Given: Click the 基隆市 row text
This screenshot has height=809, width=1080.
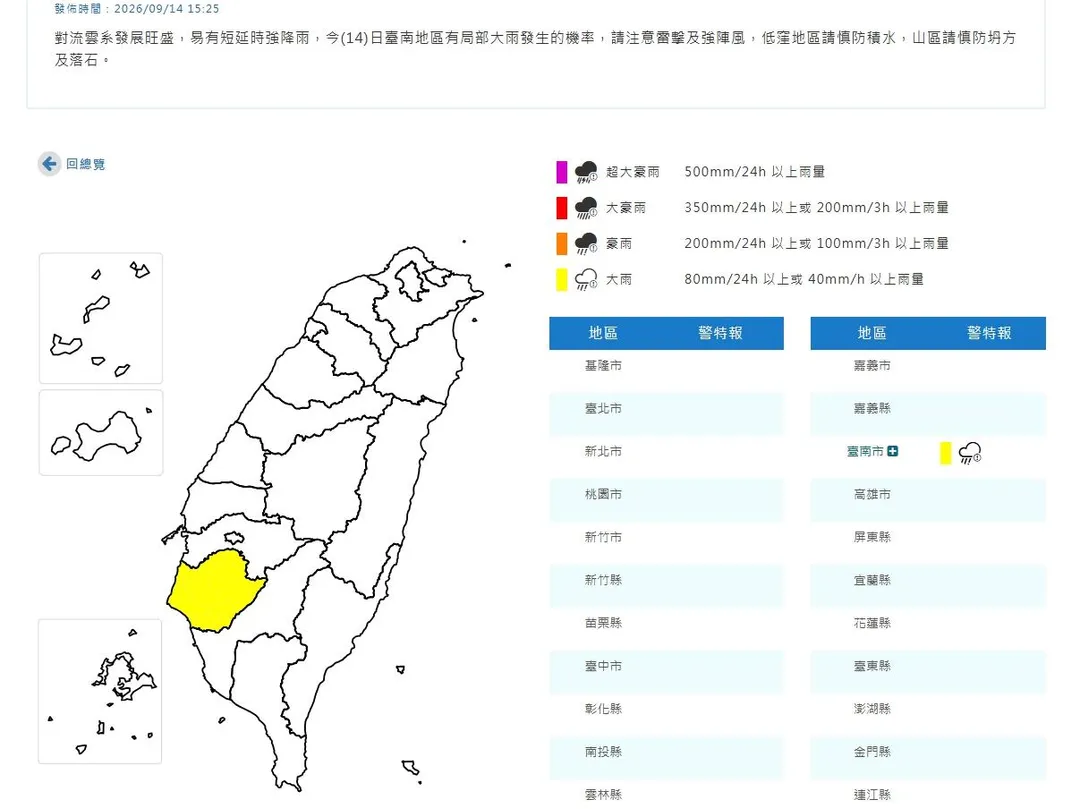Looking at the screenshot, I should [x=603, y=366].
